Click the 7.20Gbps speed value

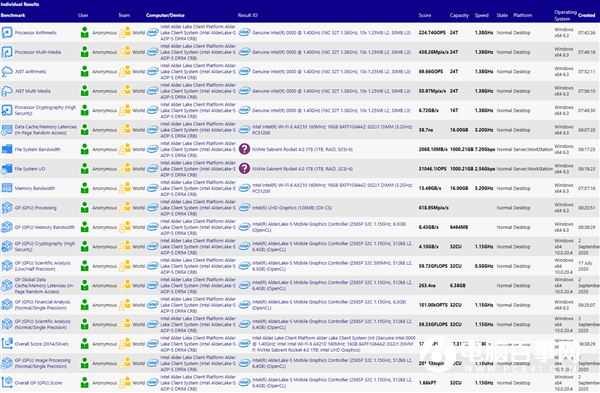pos(485,149)
